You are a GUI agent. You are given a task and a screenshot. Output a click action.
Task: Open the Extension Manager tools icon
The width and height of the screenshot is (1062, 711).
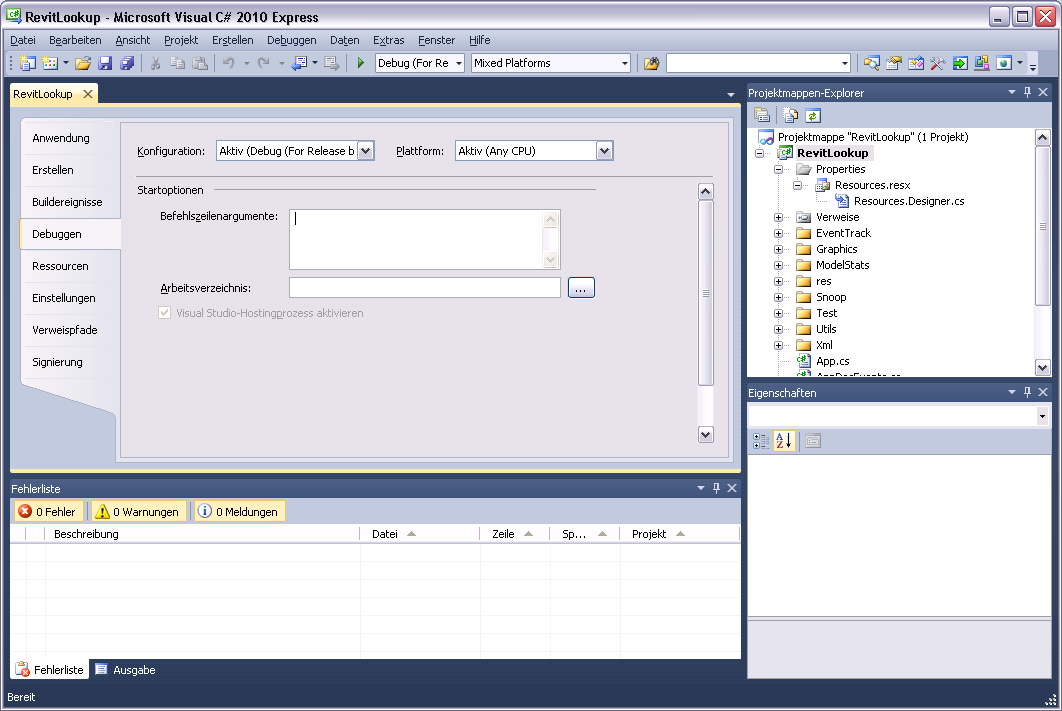pos(937,63)
